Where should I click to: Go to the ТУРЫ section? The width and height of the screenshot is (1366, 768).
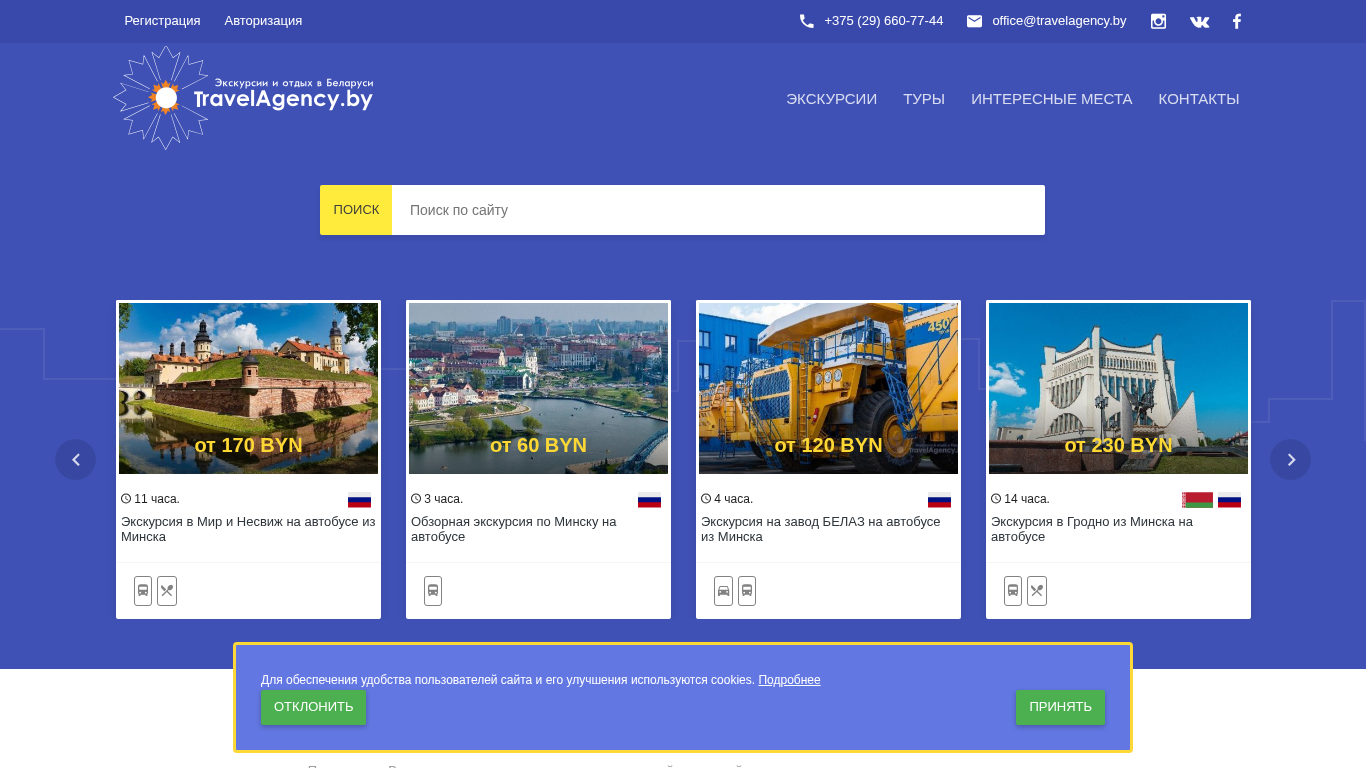tap(924, 99)
